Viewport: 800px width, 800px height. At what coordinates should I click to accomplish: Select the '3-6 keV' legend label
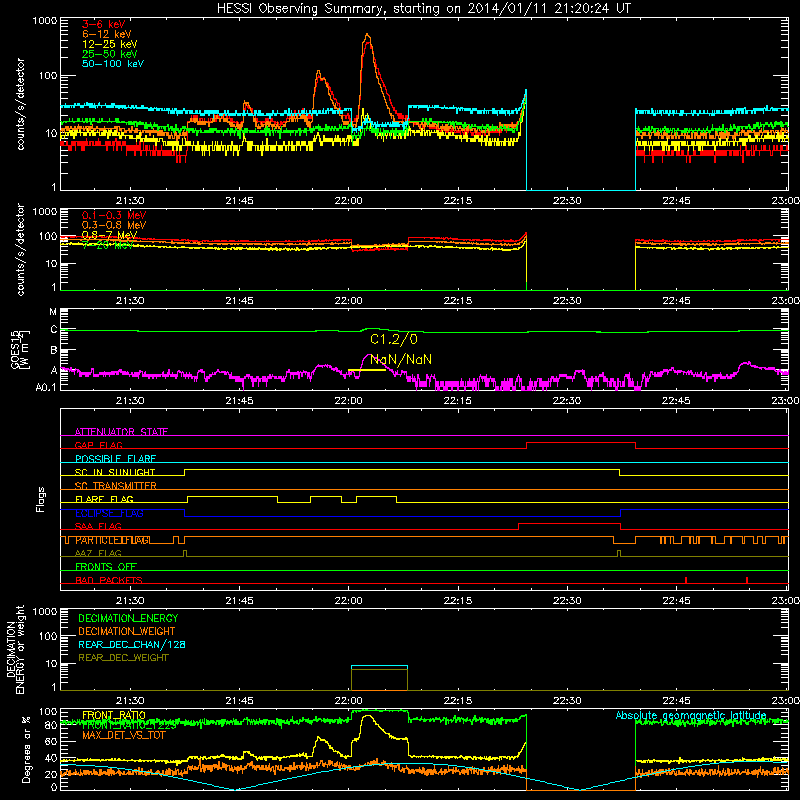tap(103, 24)
